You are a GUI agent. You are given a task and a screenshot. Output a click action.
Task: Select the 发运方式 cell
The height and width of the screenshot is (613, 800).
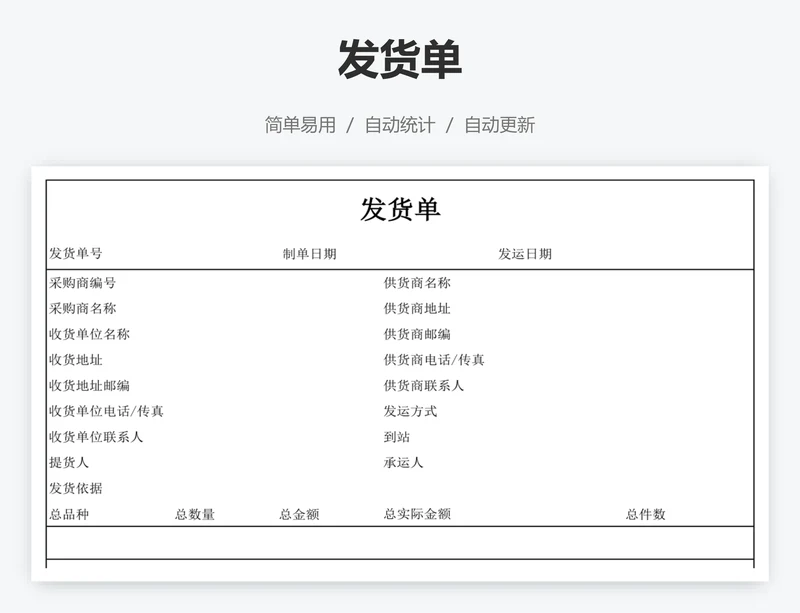coord(410,411)
